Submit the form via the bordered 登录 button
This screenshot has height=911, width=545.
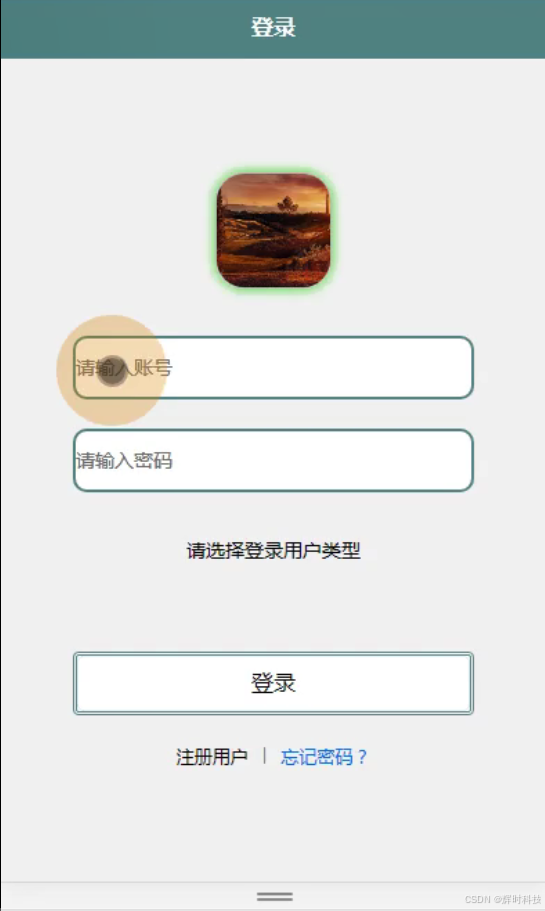[x=273, y=683]
